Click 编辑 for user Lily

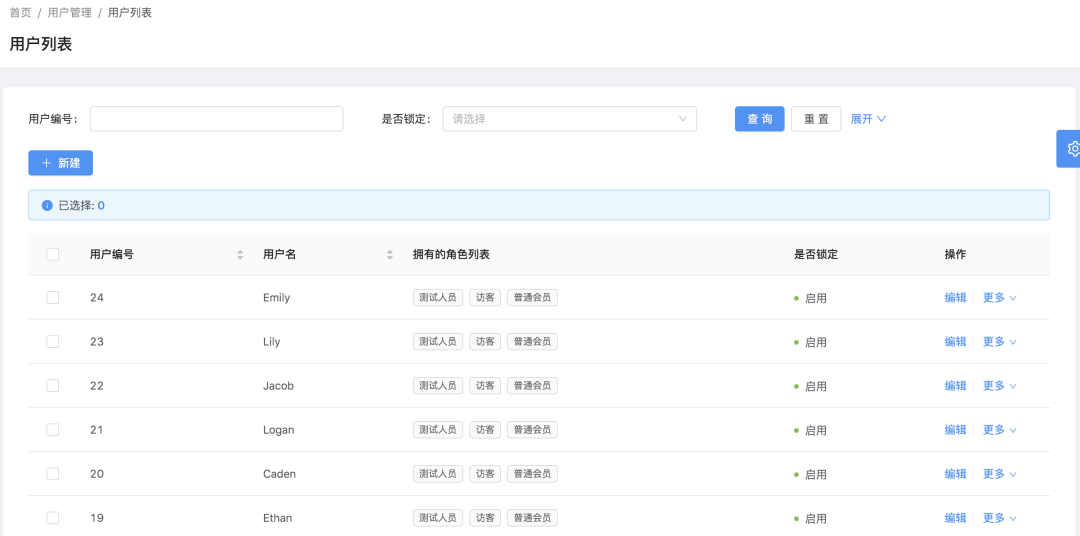click(x=955, y=342)
